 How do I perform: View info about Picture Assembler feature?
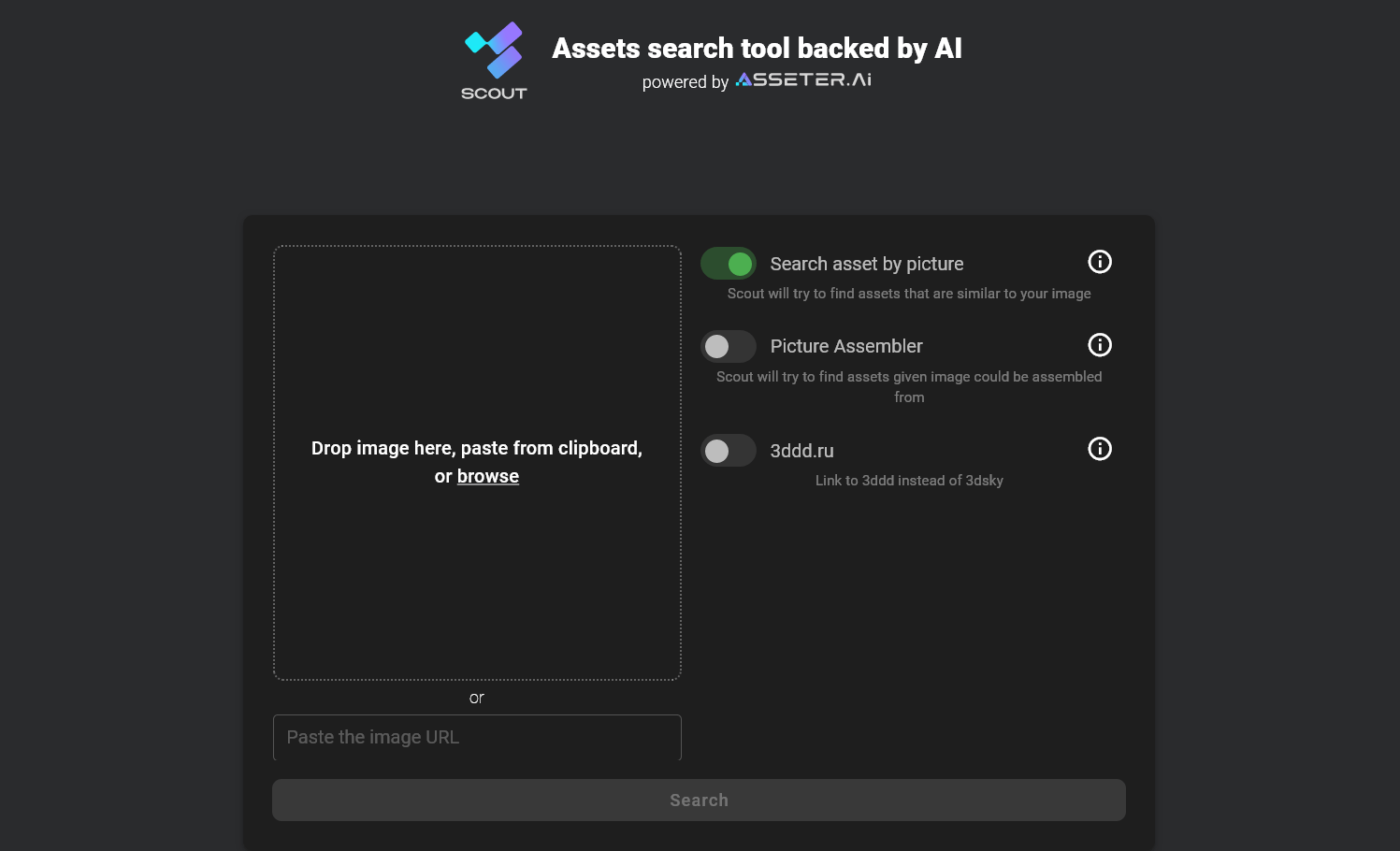tap(1100, 345)
